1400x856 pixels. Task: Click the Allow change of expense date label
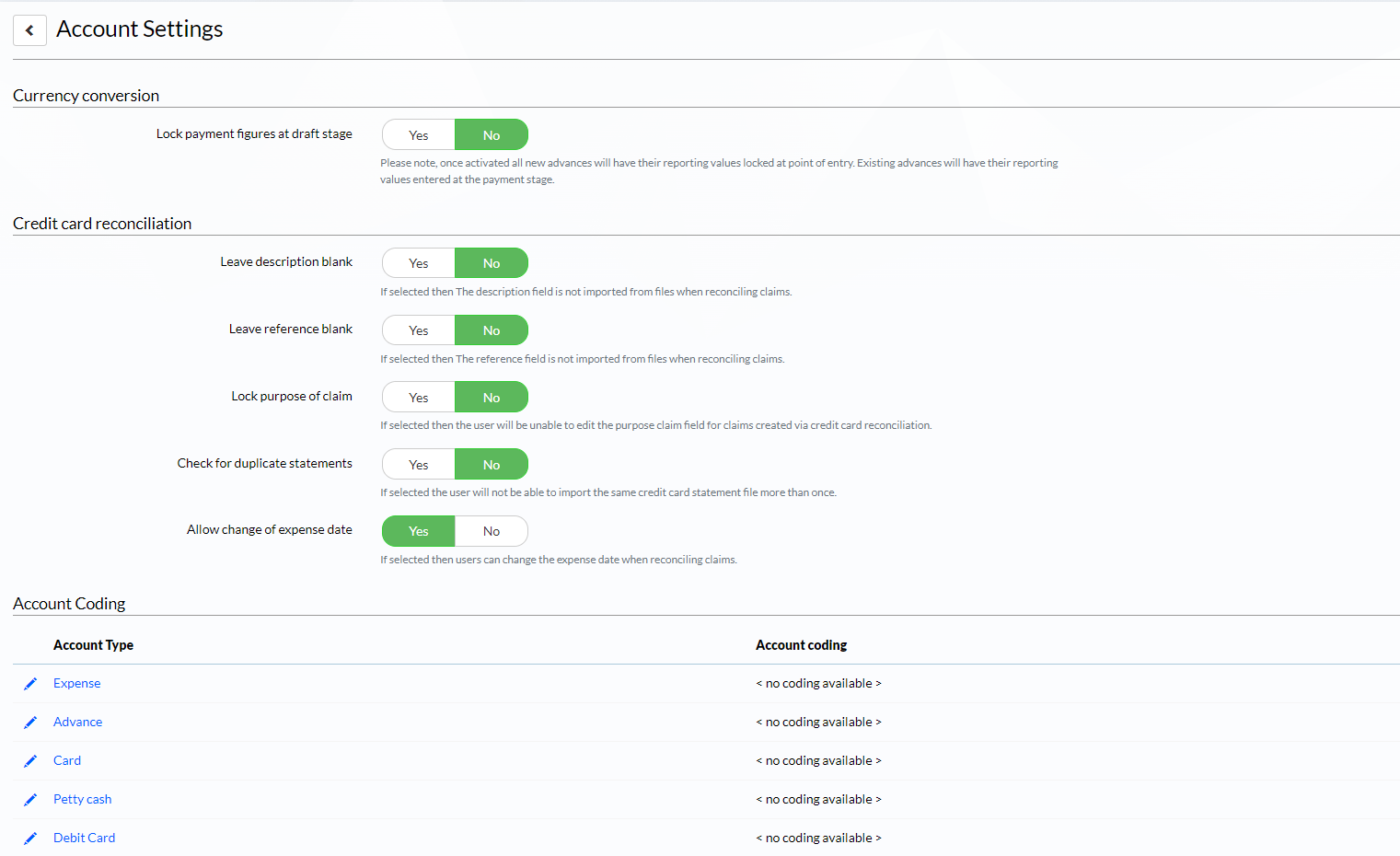[x=270, y=529]
